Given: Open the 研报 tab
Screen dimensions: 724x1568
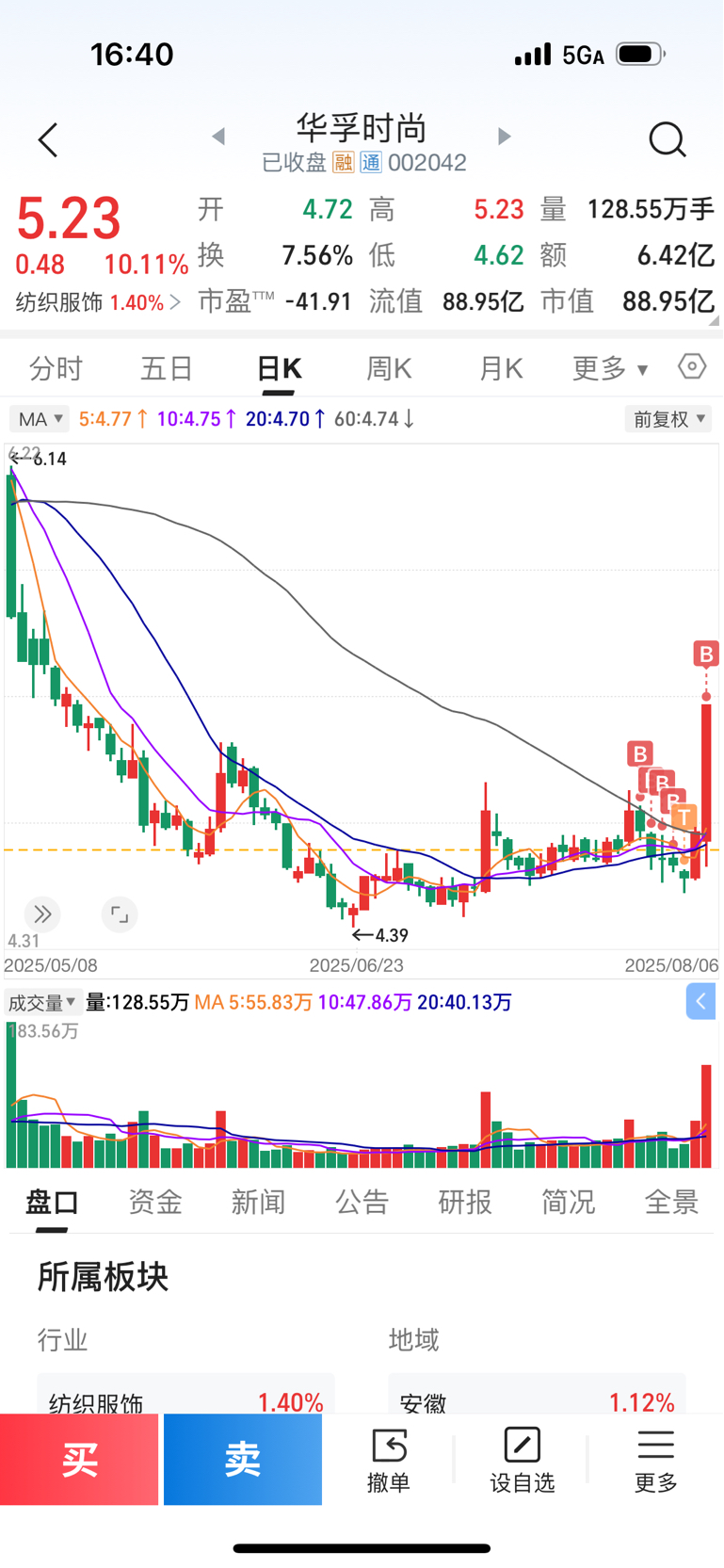Looking at the screenshot, I should coord(465,1202).
